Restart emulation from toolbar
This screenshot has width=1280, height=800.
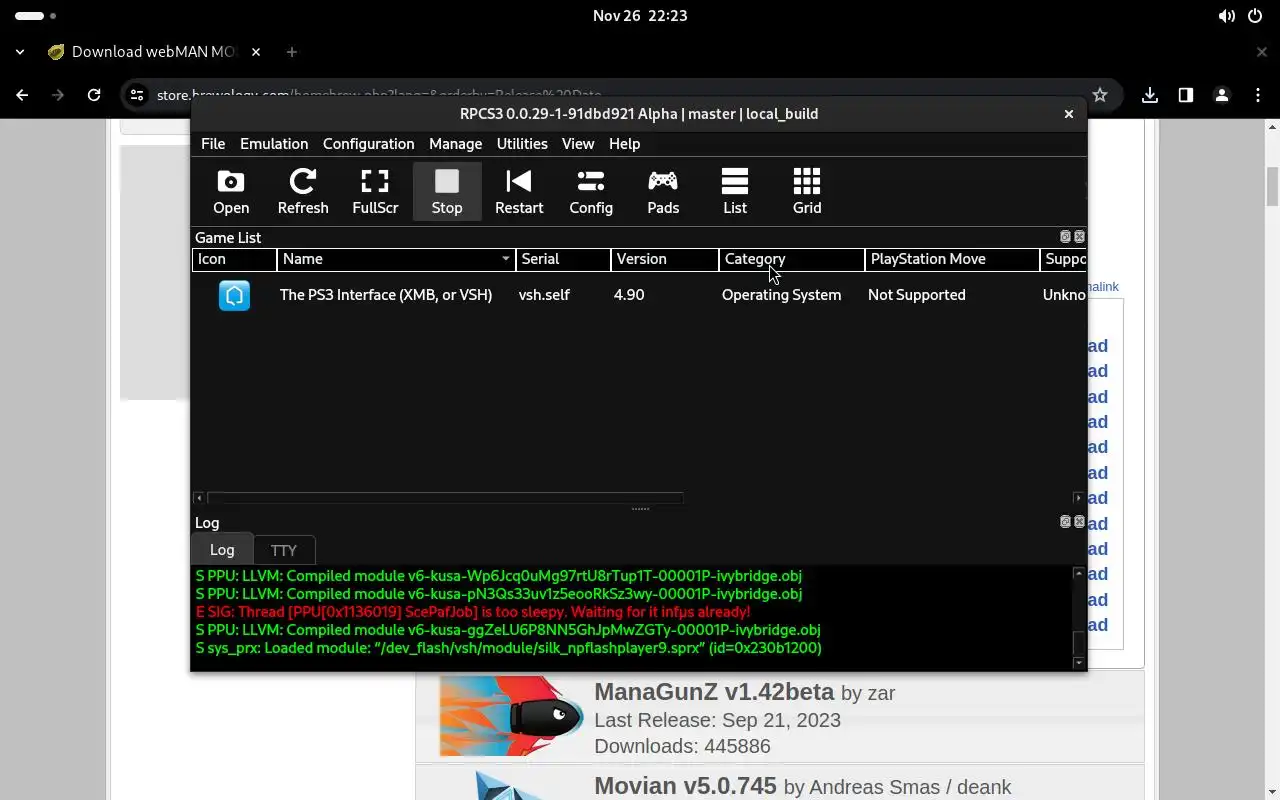[x=519, y=192]
